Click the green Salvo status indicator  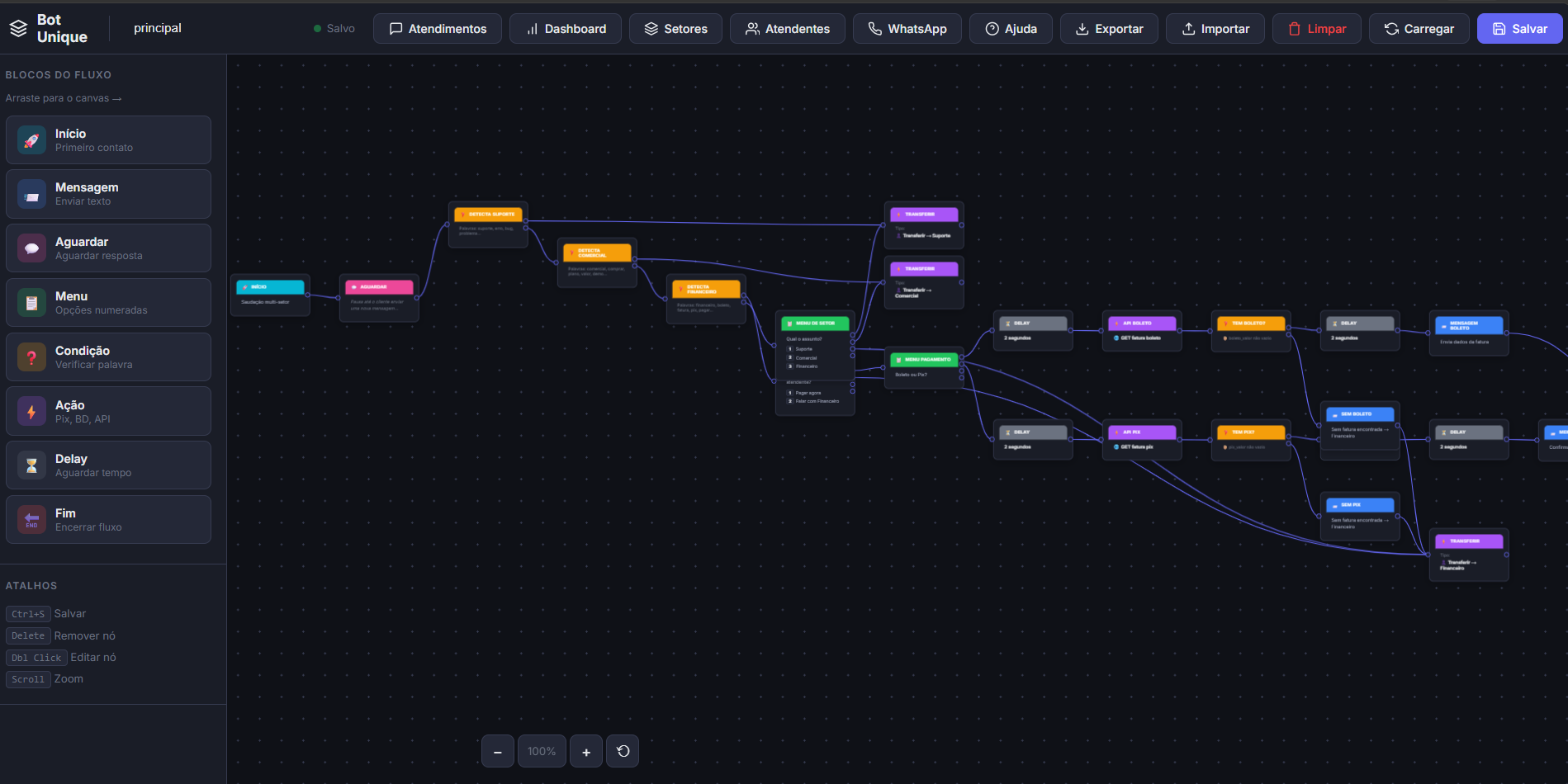334,29
